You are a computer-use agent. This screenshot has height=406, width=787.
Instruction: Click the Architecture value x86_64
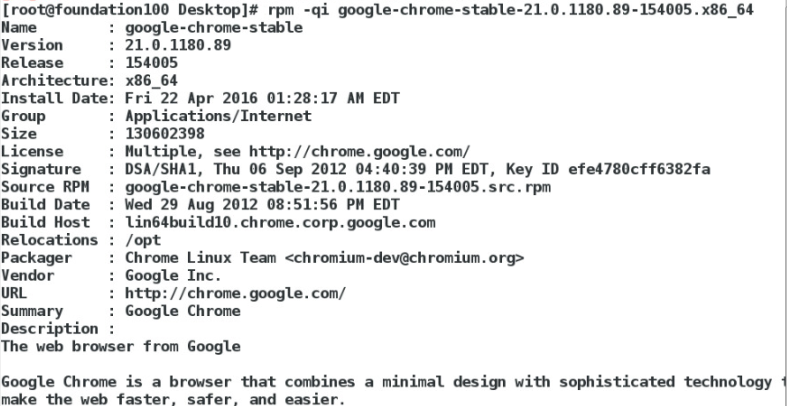click(x=151, y=81)
